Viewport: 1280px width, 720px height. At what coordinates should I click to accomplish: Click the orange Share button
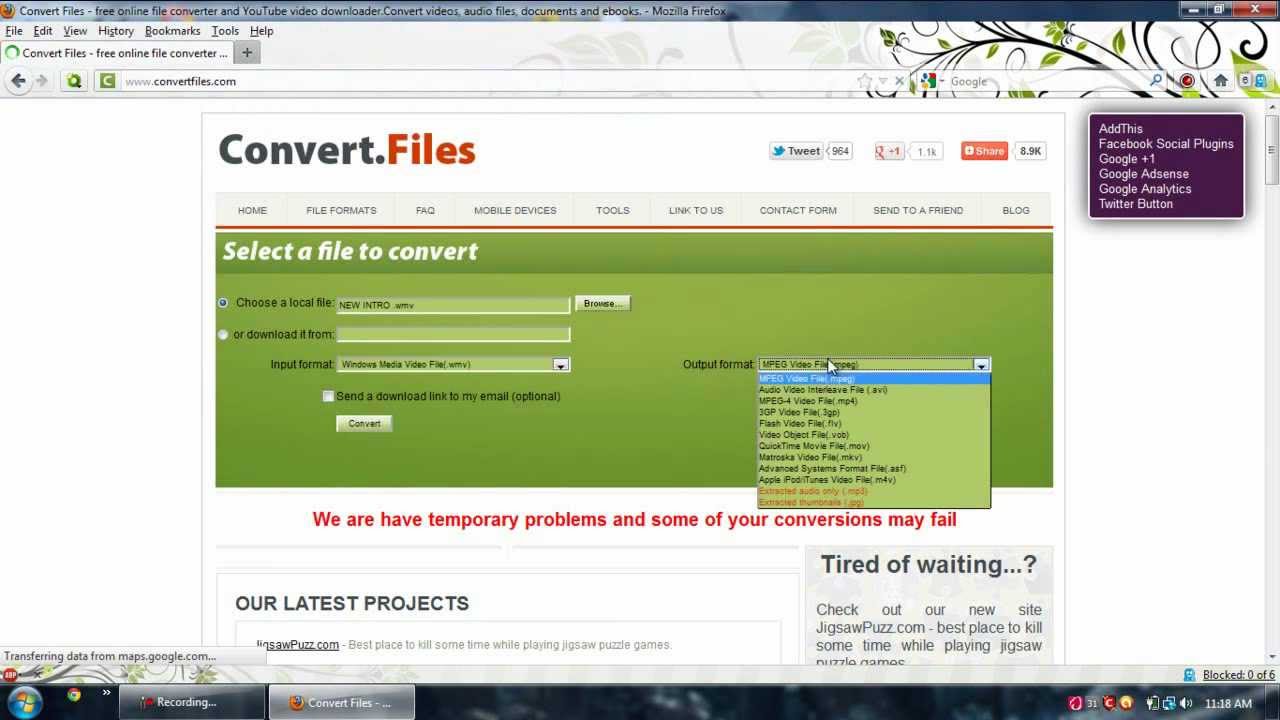(984, 151)
